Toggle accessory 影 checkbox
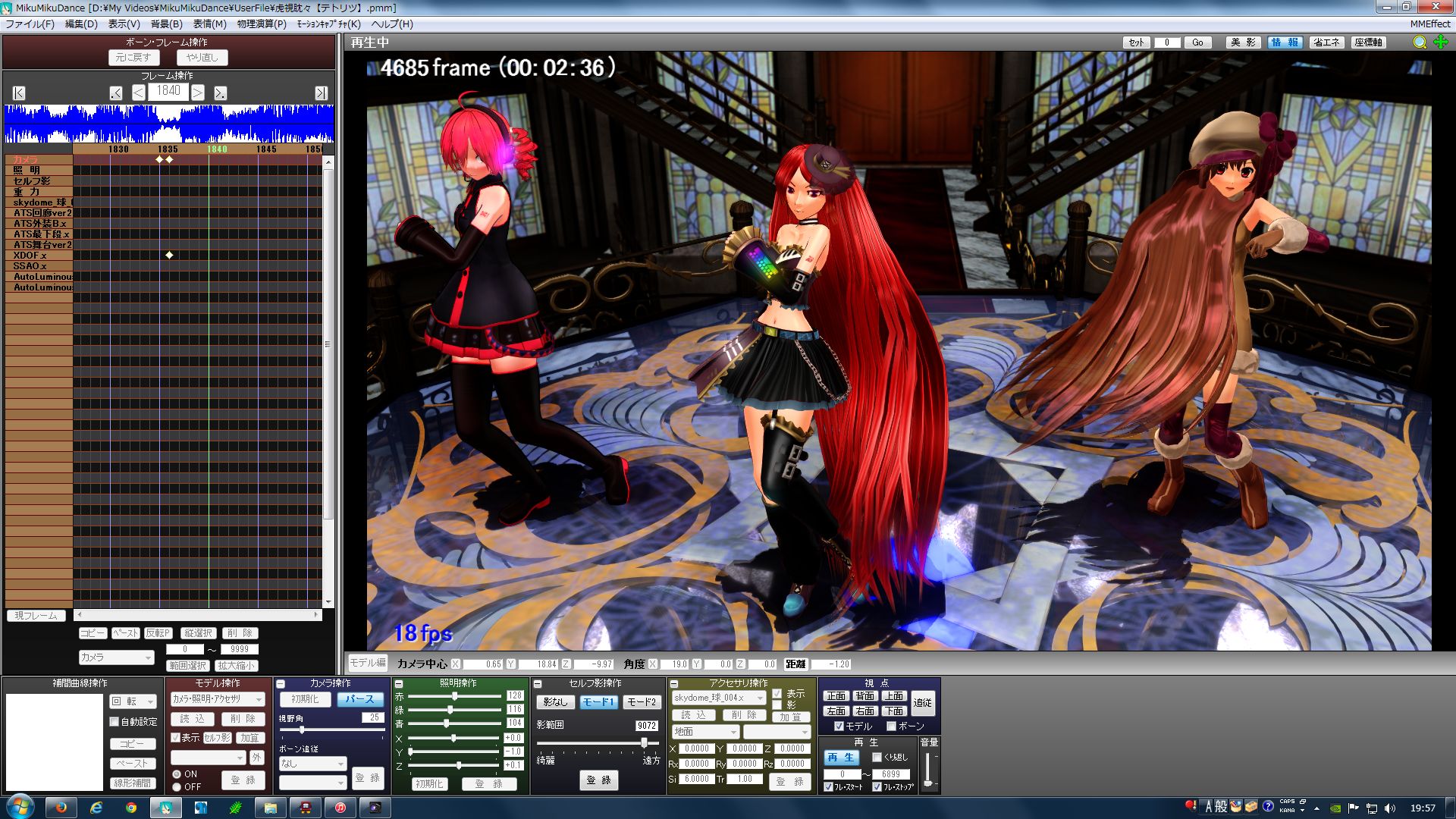 click(x=777, y=705)
